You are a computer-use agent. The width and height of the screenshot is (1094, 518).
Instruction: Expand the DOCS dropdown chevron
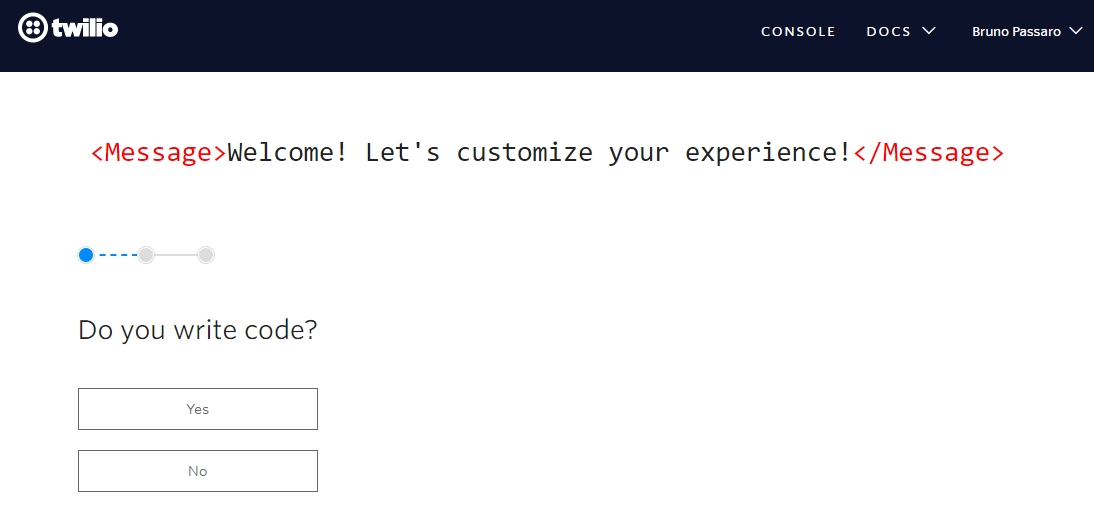pos(928,31)
